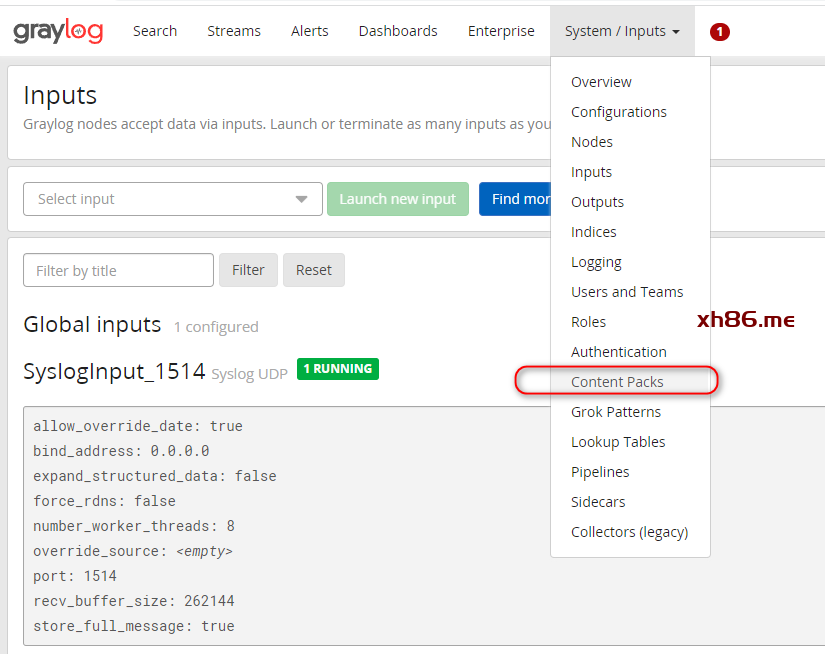Click the 'Syslog UDP' type label
The height and width of the screenshot is (654, 825).
[249, 374]
